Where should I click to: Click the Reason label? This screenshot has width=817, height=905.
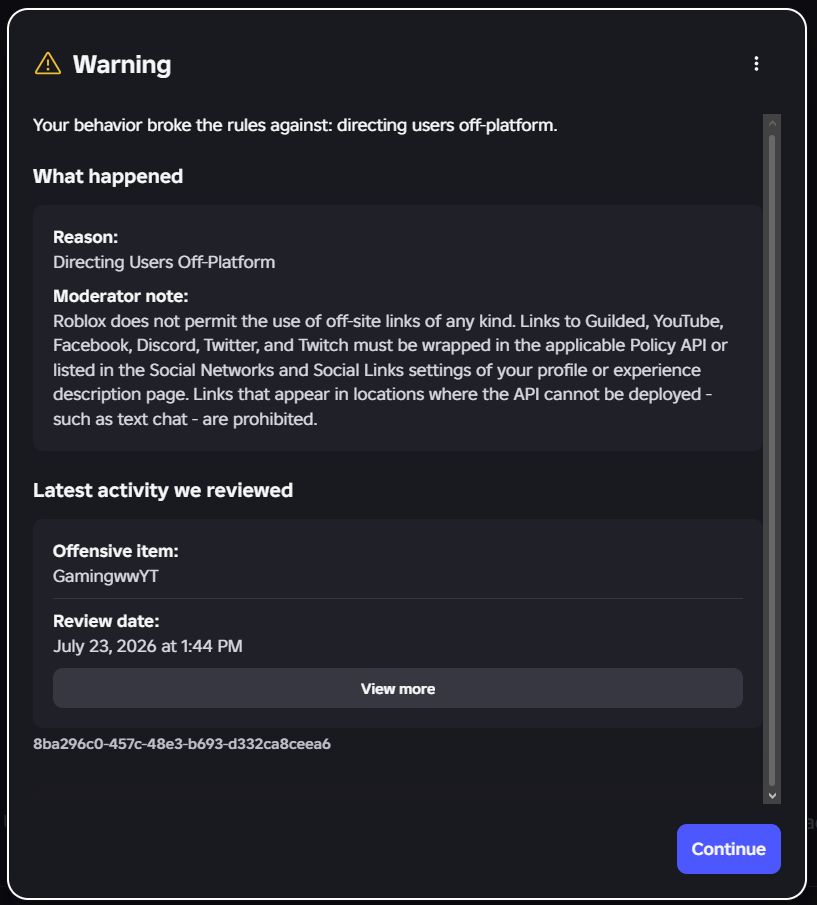(x=85, y=237)
